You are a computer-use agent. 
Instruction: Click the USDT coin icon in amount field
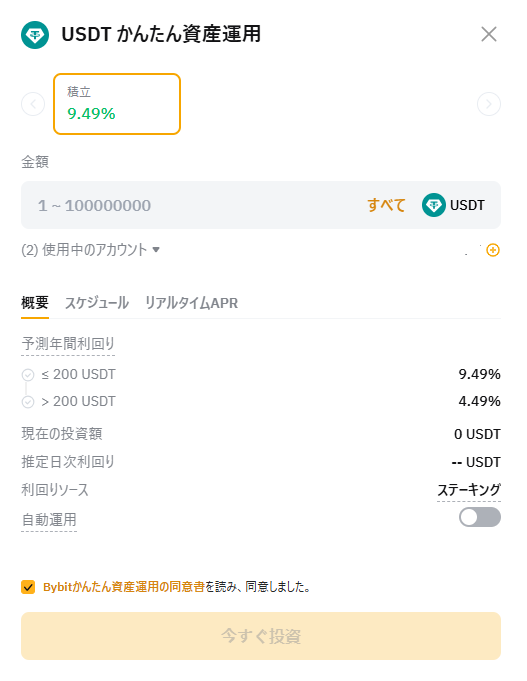point(433,205)
